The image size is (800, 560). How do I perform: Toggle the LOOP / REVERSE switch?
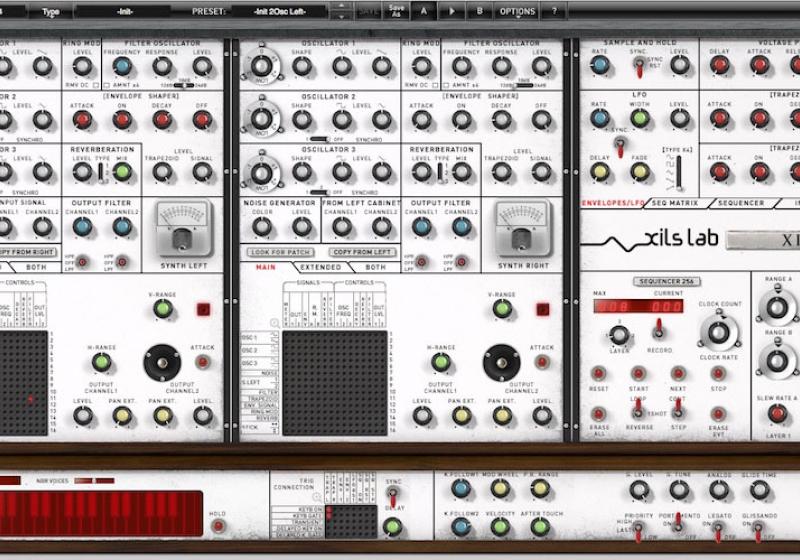coord(638,409)
